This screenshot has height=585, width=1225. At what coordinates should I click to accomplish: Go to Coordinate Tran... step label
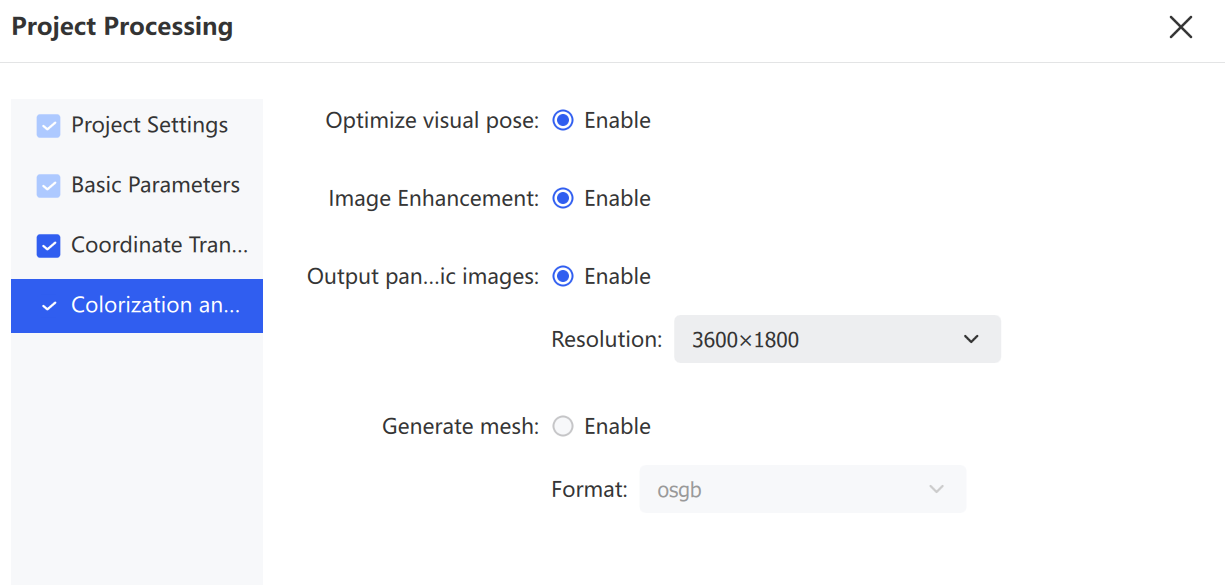click(x=159, y=245)
